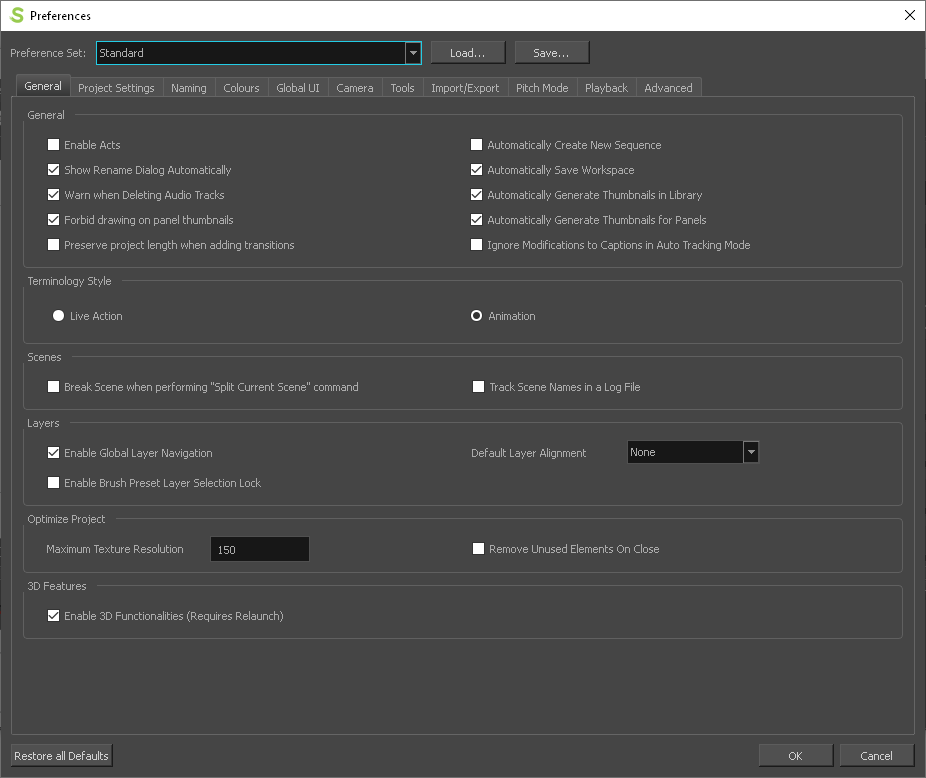Disable Automatically Save Workspace
The height and width of the screenshot is (778, 926).
coord(476,169)
